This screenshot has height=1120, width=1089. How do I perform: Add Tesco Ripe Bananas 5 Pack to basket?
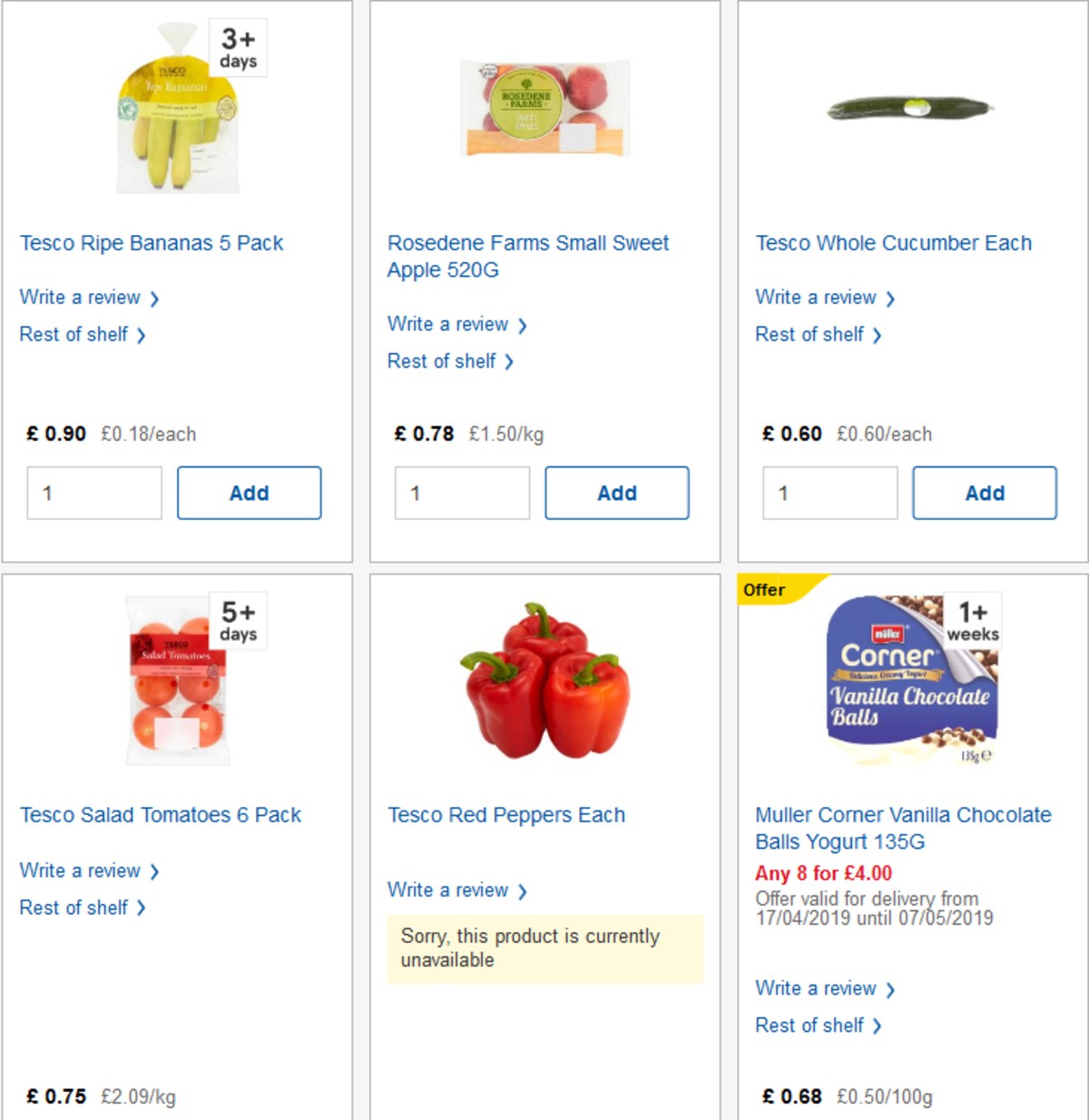coord(249,493)
